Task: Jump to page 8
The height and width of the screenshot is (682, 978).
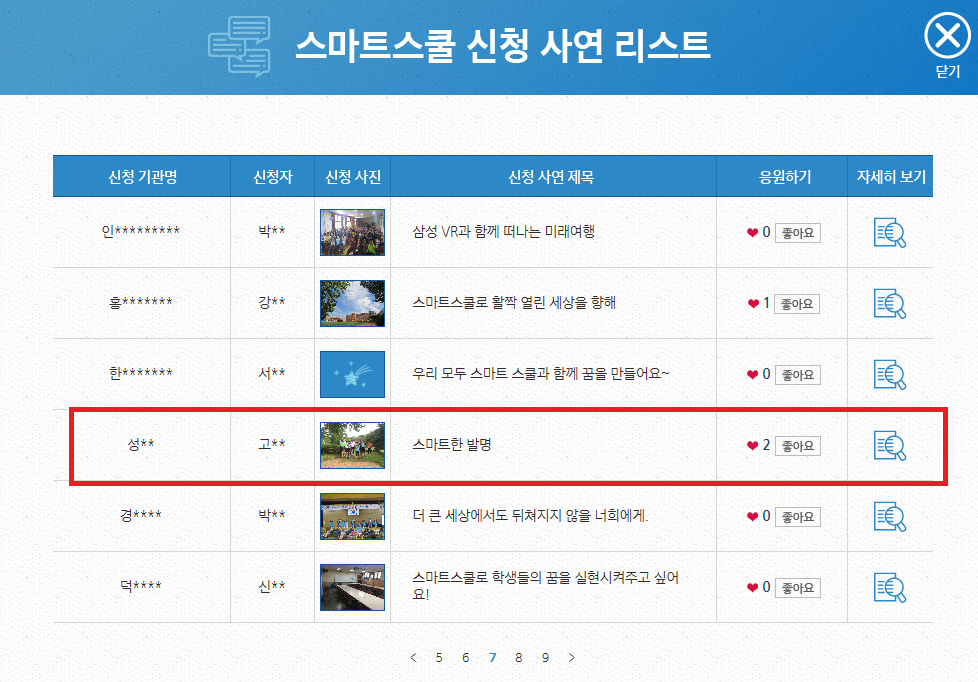Action: [518, 658]
